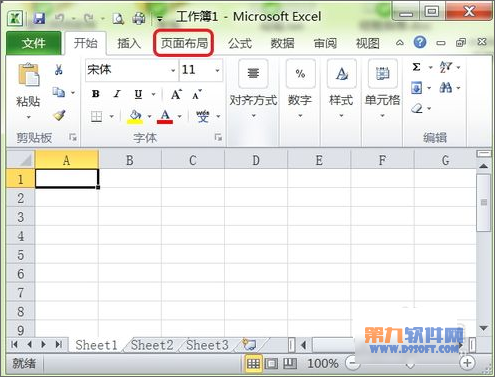Select column D header

(x=256, y=160)
